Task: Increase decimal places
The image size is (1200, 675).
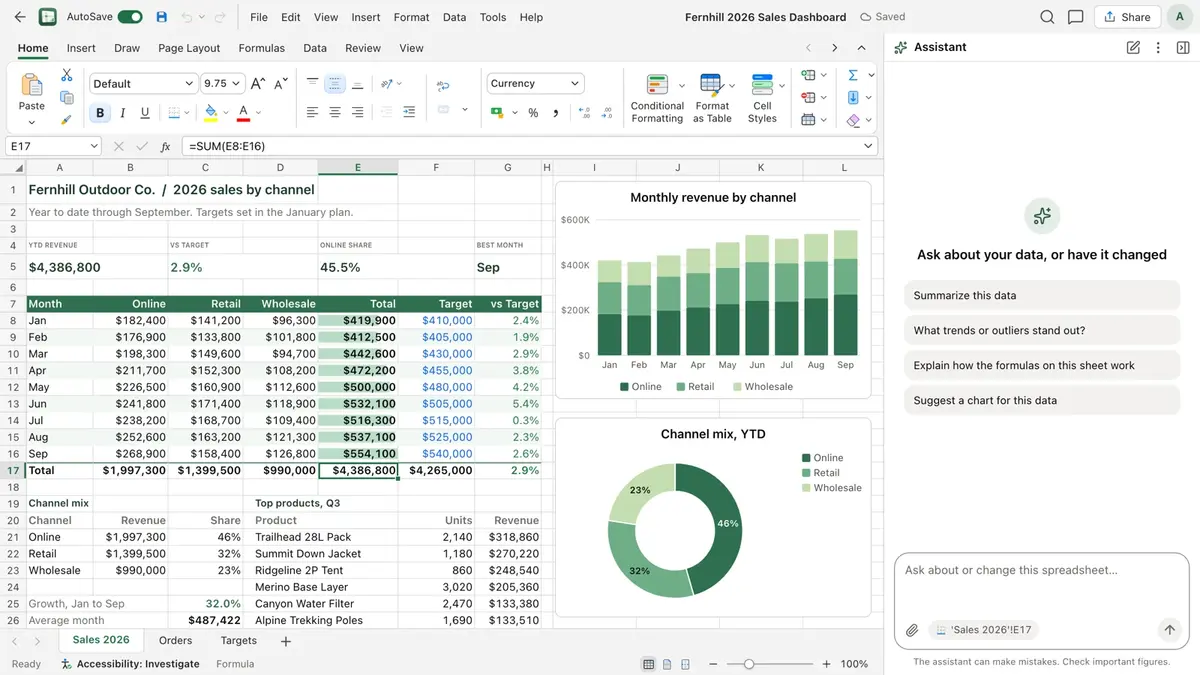Action: coord(584,113)
